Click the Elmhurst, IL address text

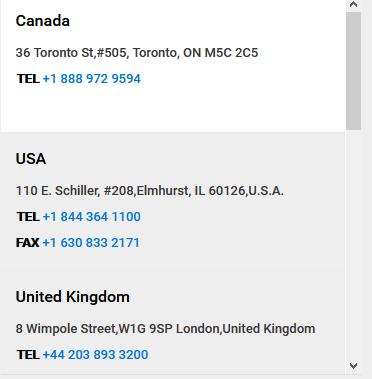pyautogui.click(x=150, y=191)
